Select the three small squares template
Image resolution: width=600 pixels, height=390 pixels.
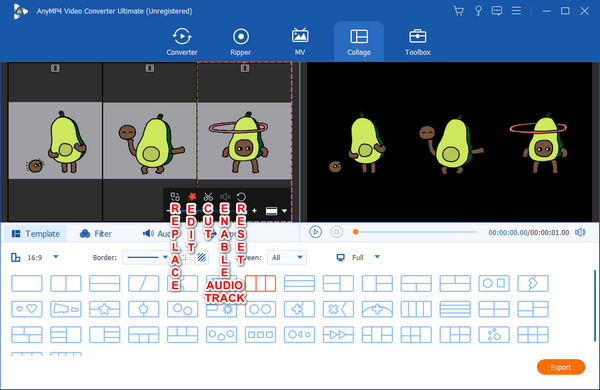coord(261,335)
